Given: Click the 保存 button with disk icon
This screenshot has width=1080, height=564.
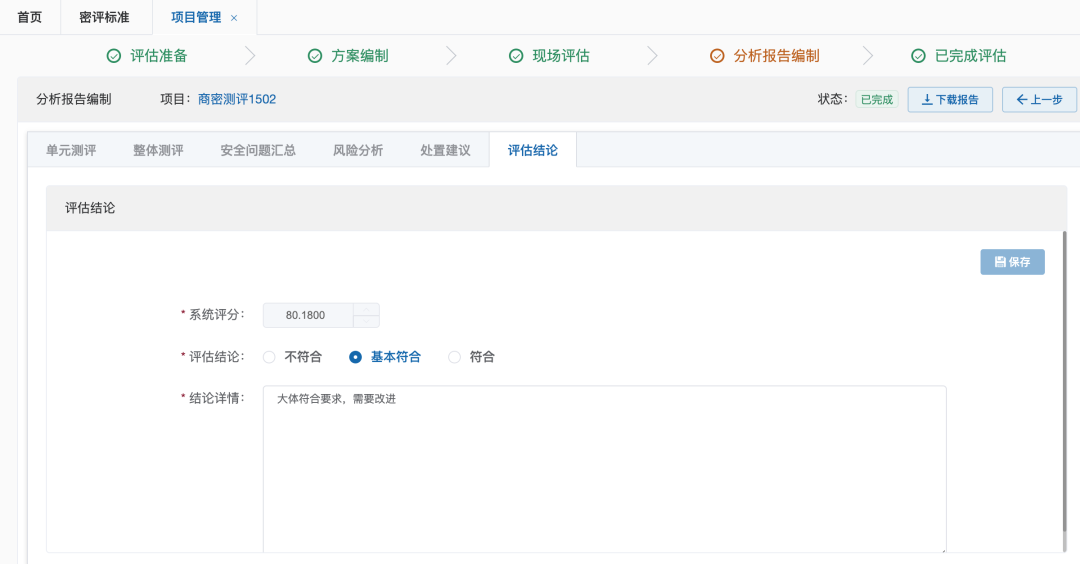Looking at the screenshot, I should [x=1012, y=262].
